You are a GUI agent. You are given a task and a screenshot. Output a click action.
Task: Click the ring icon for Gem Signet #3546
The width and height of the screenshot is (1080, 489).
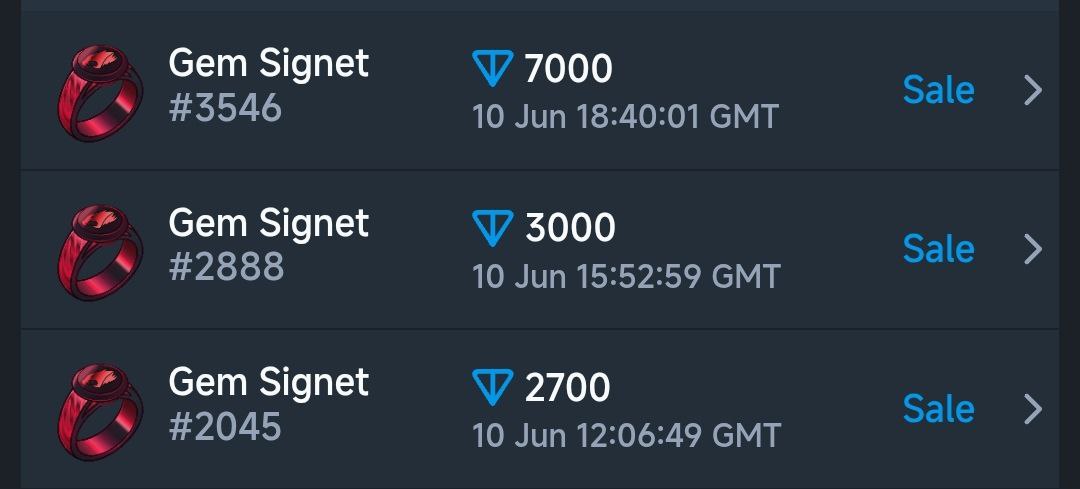(x=101, y=93)
